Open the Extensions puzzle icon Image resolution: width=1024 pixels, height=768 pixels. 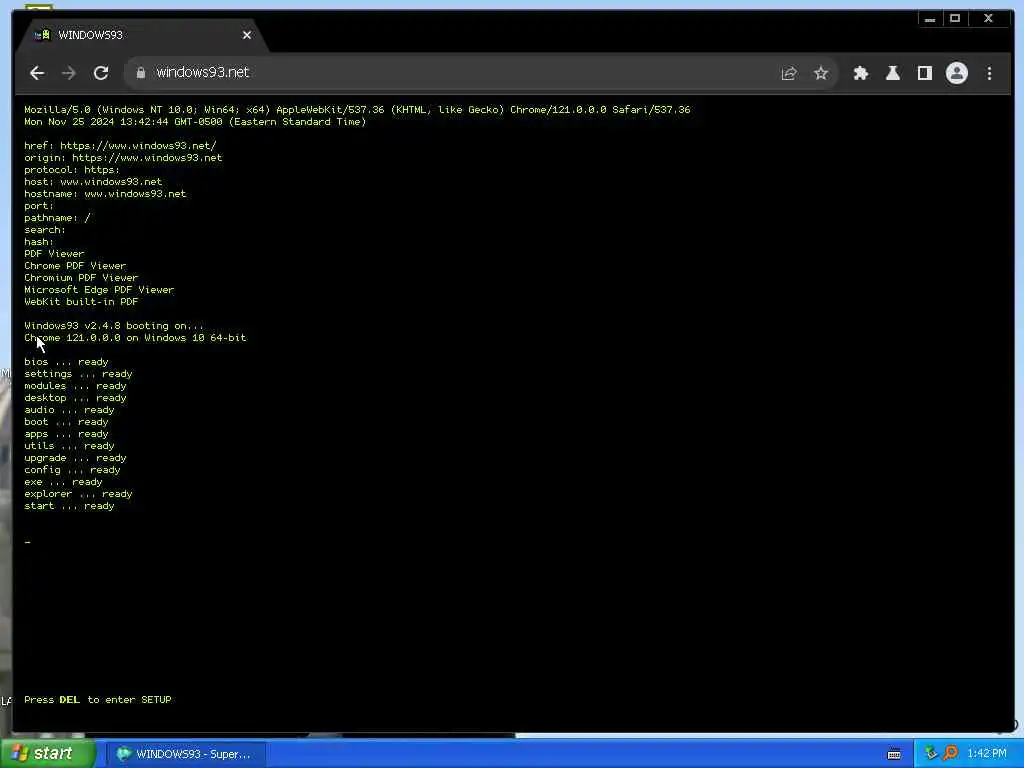point(861,73)
